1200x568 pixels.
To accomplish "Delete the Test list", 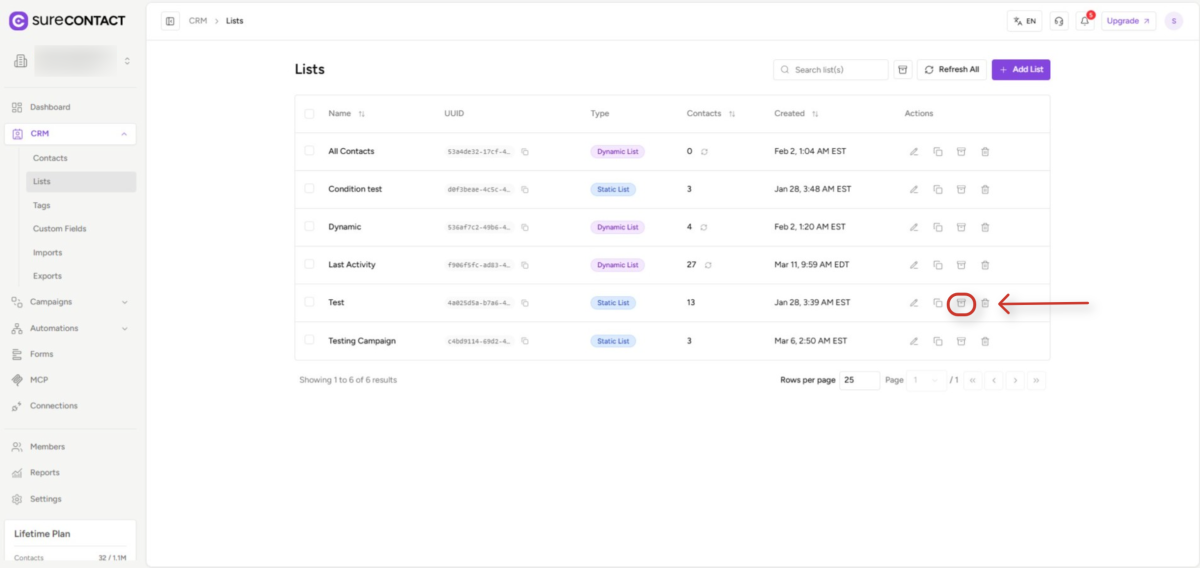I will pyautogui.click(x=985, y=303).
